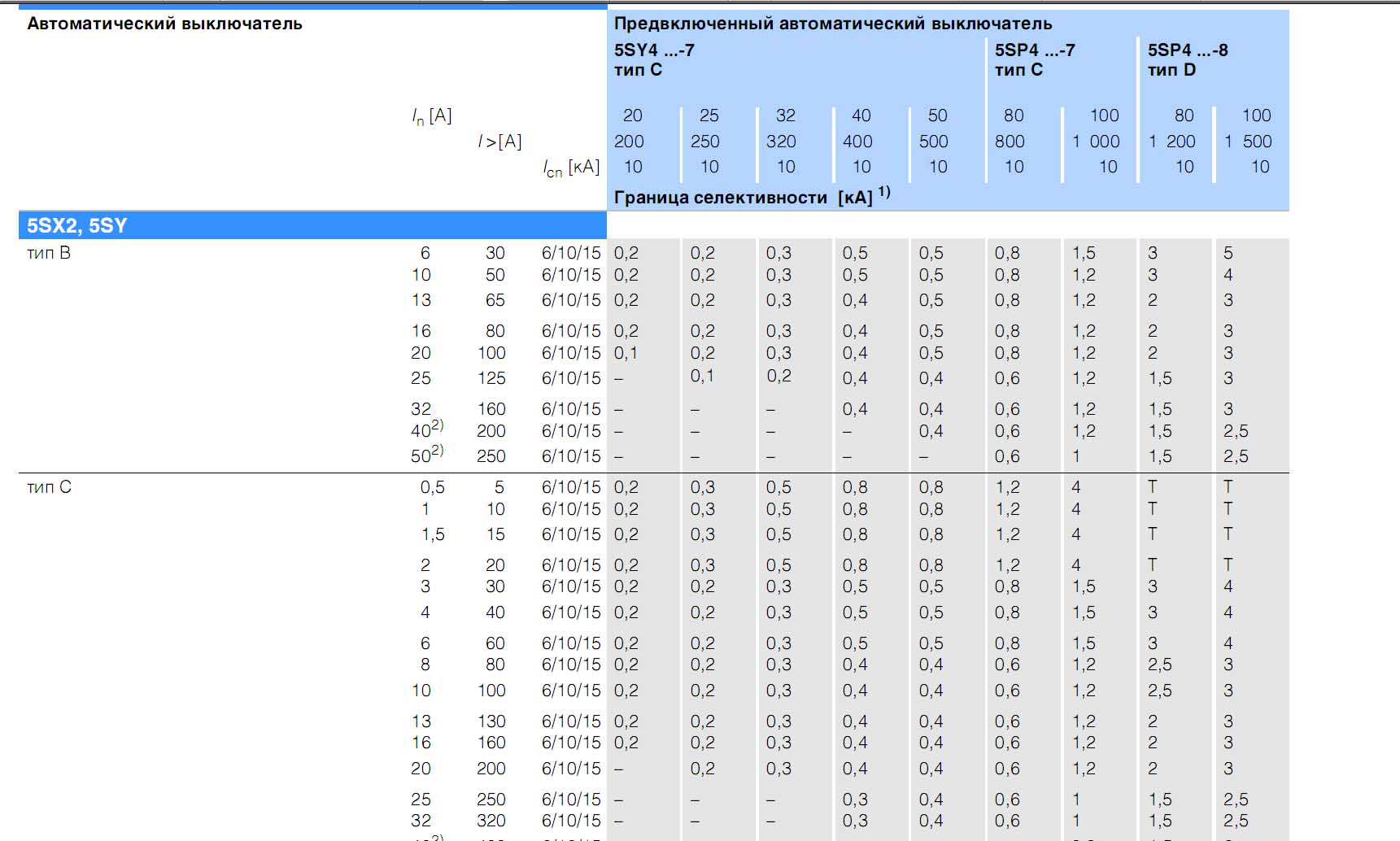Image resolution: width=1400 pixels, height=841 pixels.
Task: Select the "5SP4 ...-8" column group header
Action: click(1188, 50)
